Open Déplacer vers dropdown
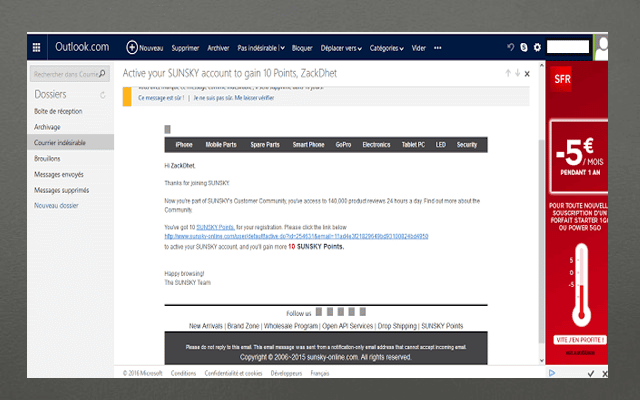 click(x=341, y=48)
